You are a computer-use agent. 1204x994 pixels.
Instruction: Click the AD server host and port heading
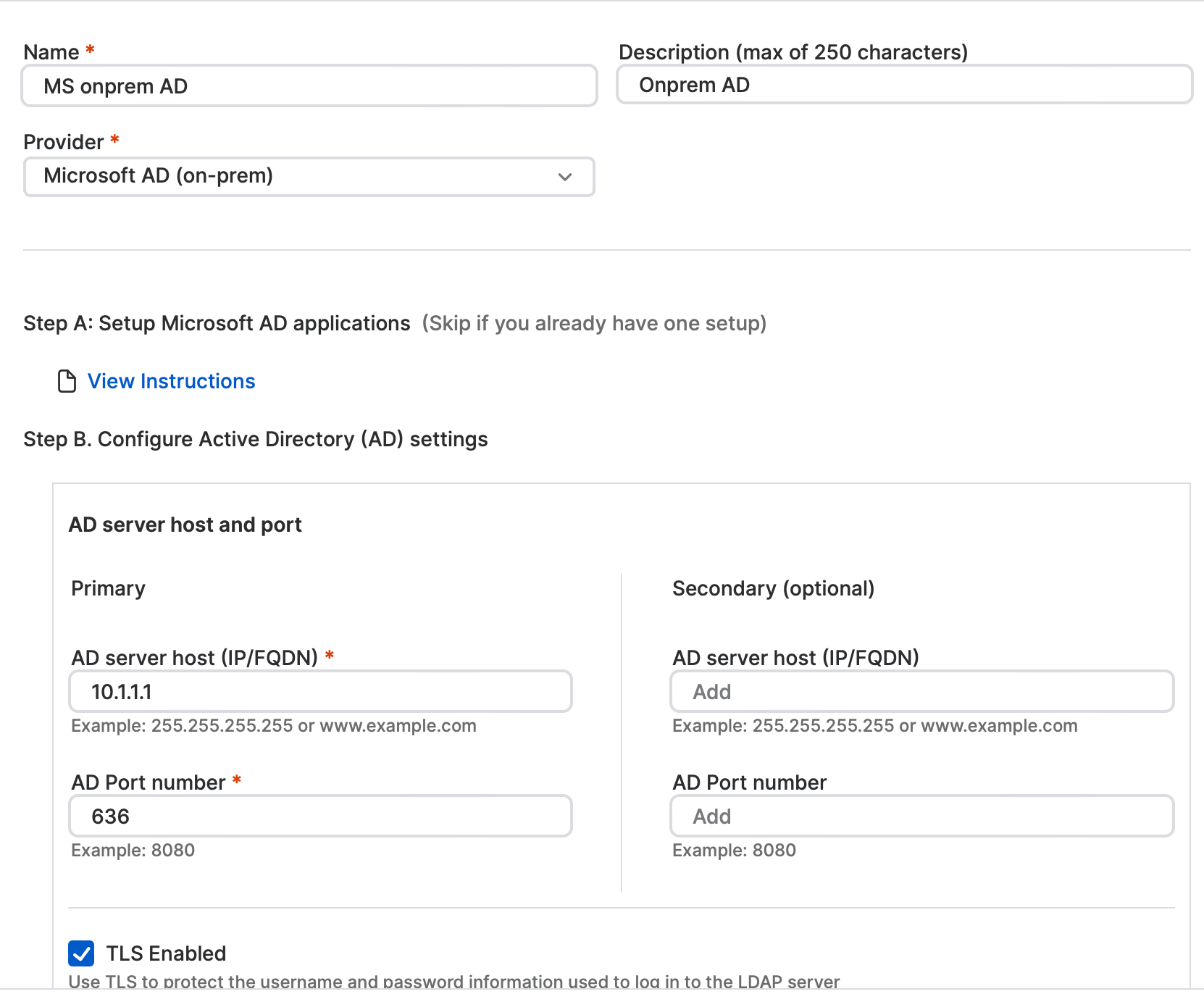pos(186,524)
